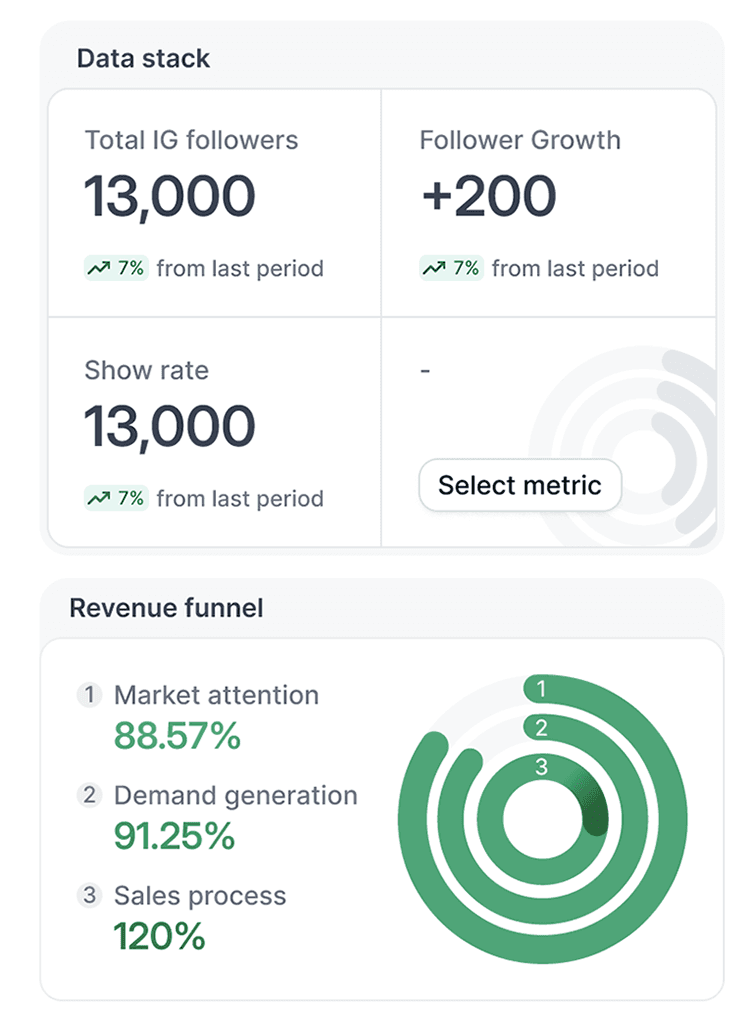Screen dimensions: 754x1024
Task: Click the number 3 badge beside Sales process
Action: 89,895
